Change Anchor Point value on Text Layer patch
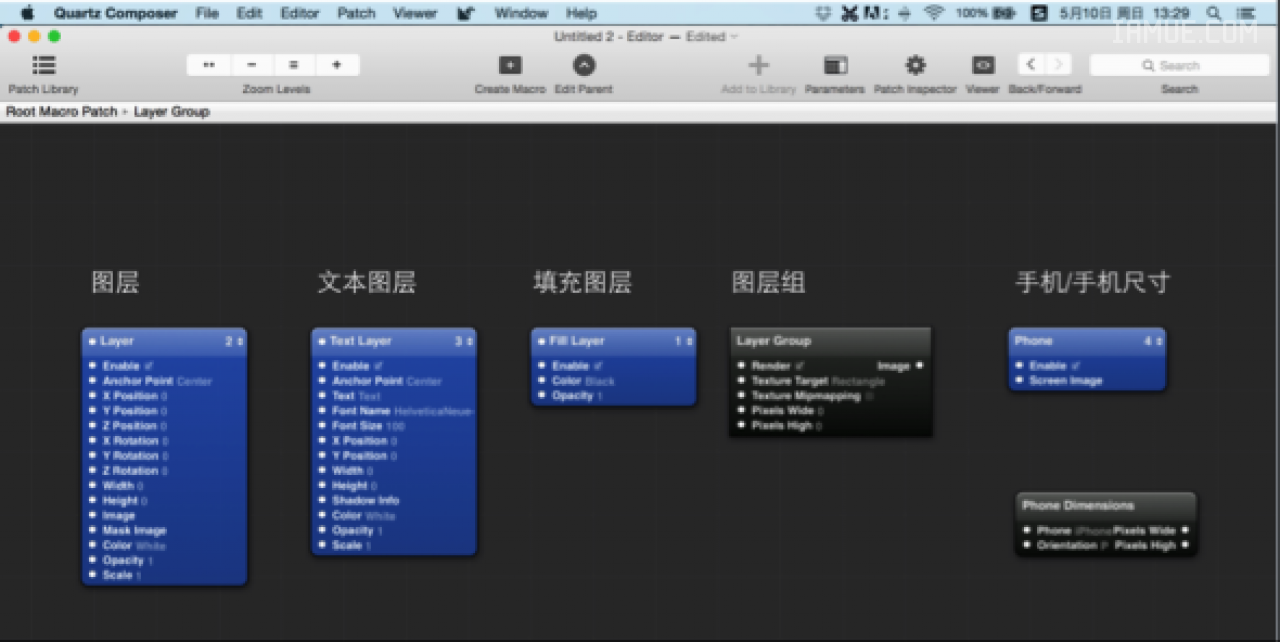This screenshot has height=642, width=1280. tap(424, 381)
